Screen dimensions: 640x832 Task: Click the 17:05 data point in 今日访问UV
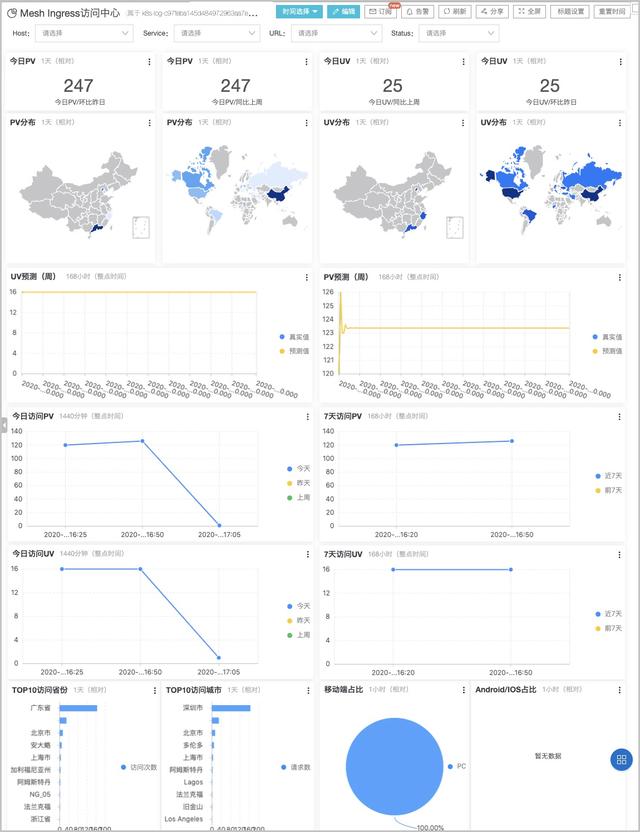pyautogui.click(x=219, y=657)
